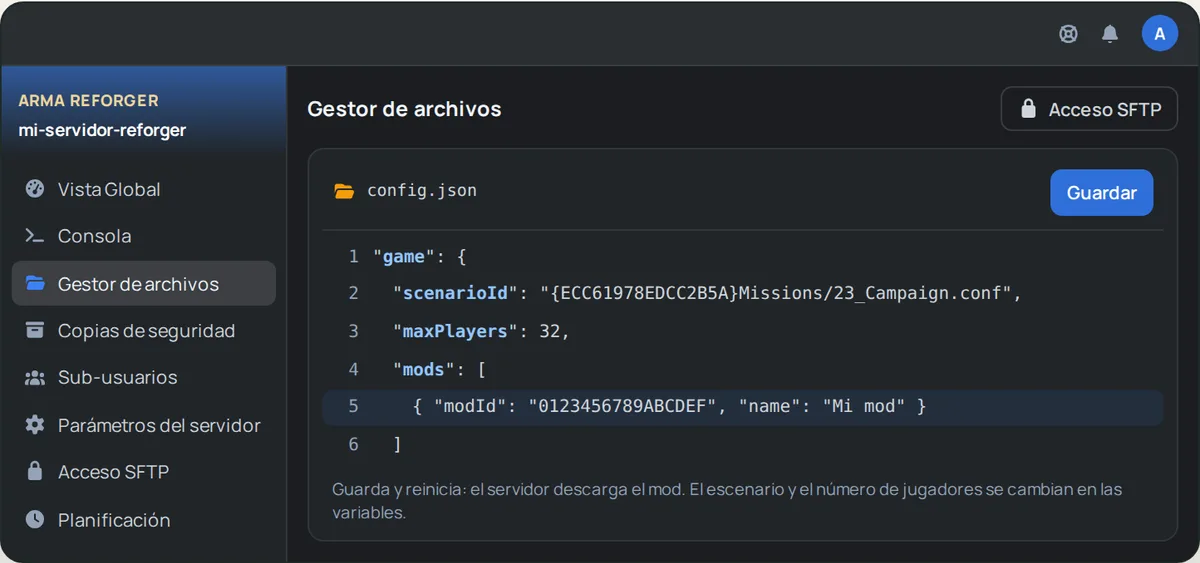
Task: Click the Consola terminal prompt icon
Action: 35,236
